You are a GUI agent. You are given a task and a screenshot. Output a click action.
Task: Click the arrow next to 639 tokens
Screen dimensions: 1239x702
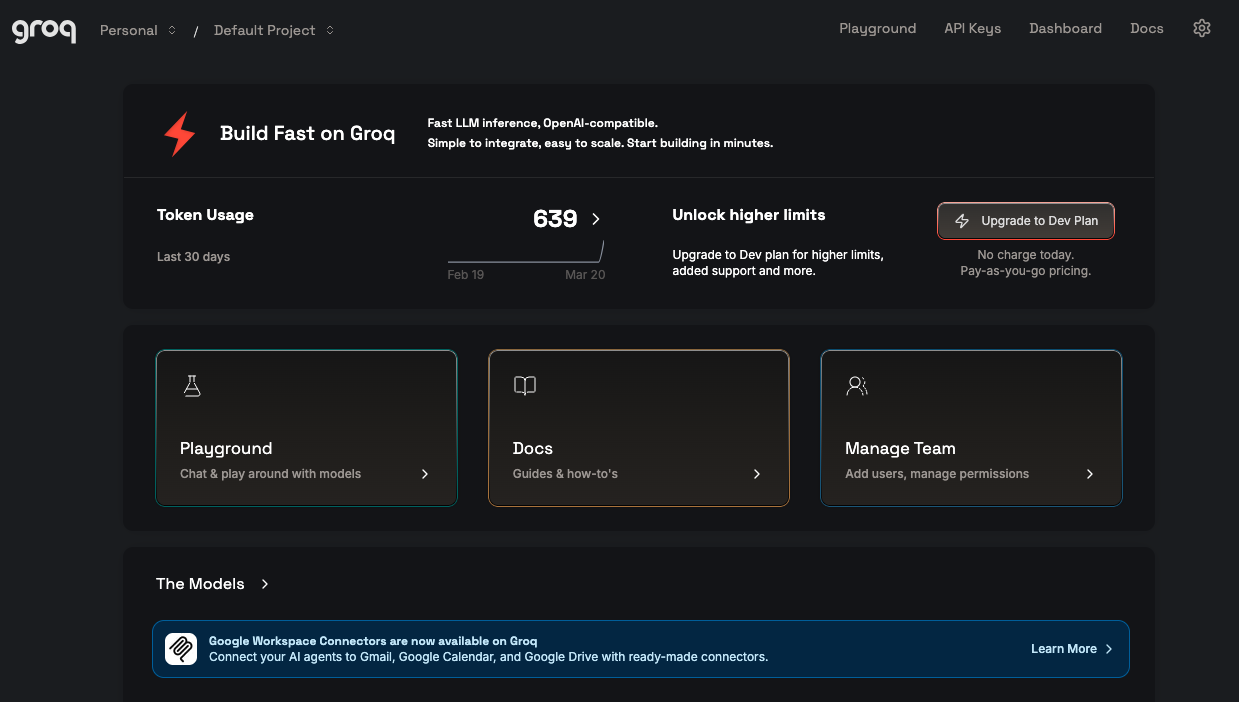coord(596,219)
